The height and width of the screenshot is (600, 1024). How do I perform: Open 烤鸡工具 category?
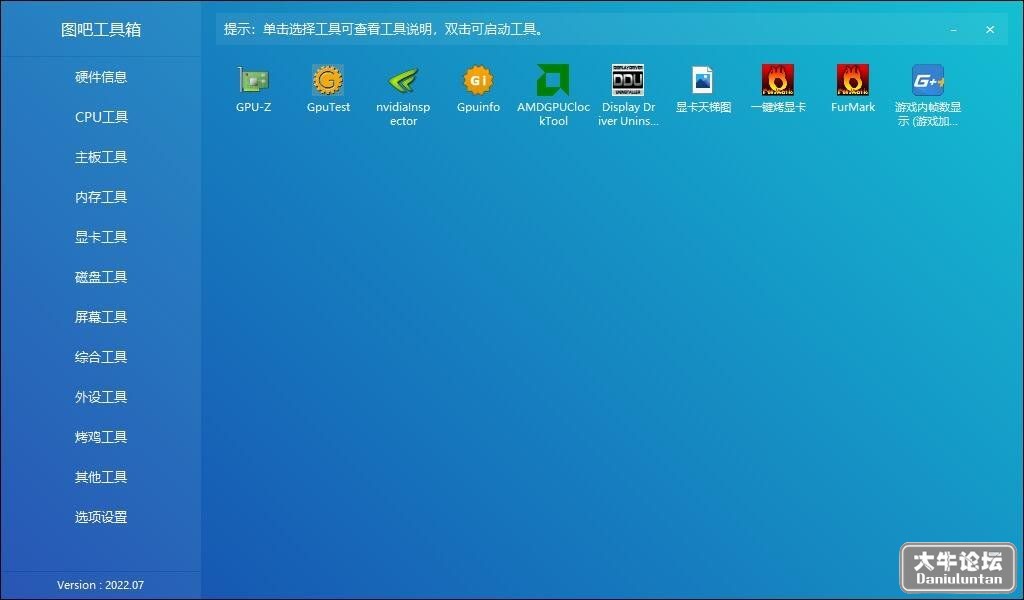[x=101, y=437]
